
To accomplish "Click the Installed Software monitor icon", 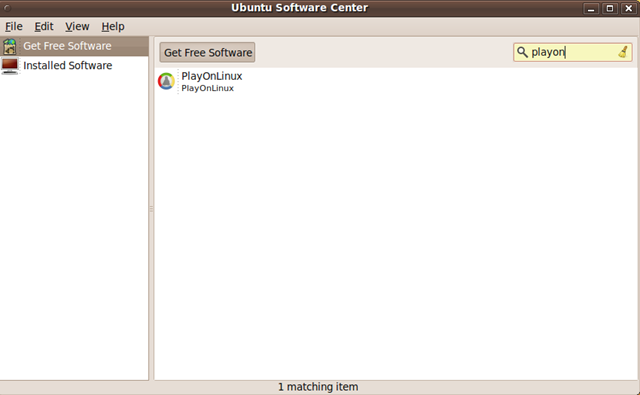I will (9, 66).
